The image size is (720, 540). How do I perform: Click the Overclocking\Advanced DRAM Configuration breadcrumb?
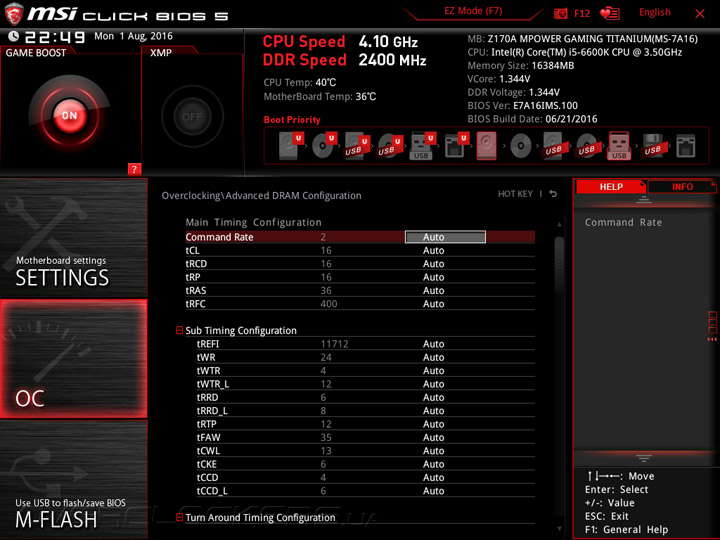261,196
